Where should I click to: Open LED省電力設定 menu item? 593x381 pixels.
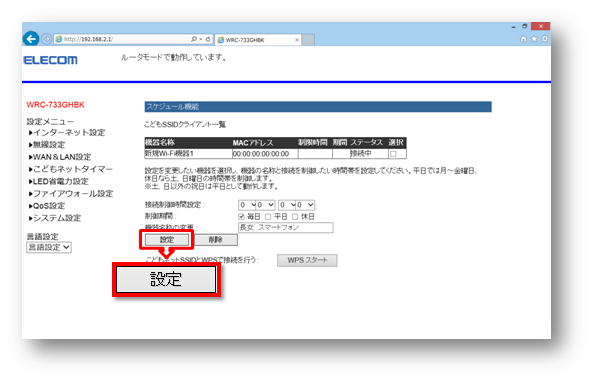pyautogui.click(x=59, y=181)
